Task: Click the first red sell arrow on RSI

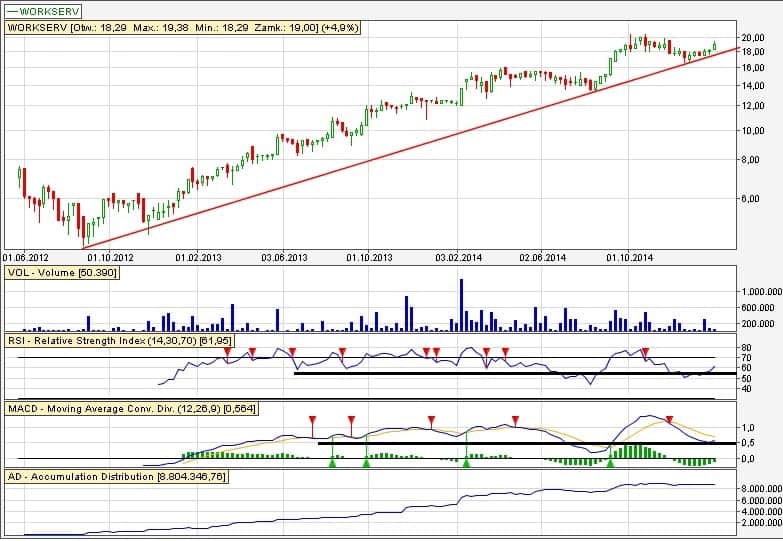Action: [227, 351]
